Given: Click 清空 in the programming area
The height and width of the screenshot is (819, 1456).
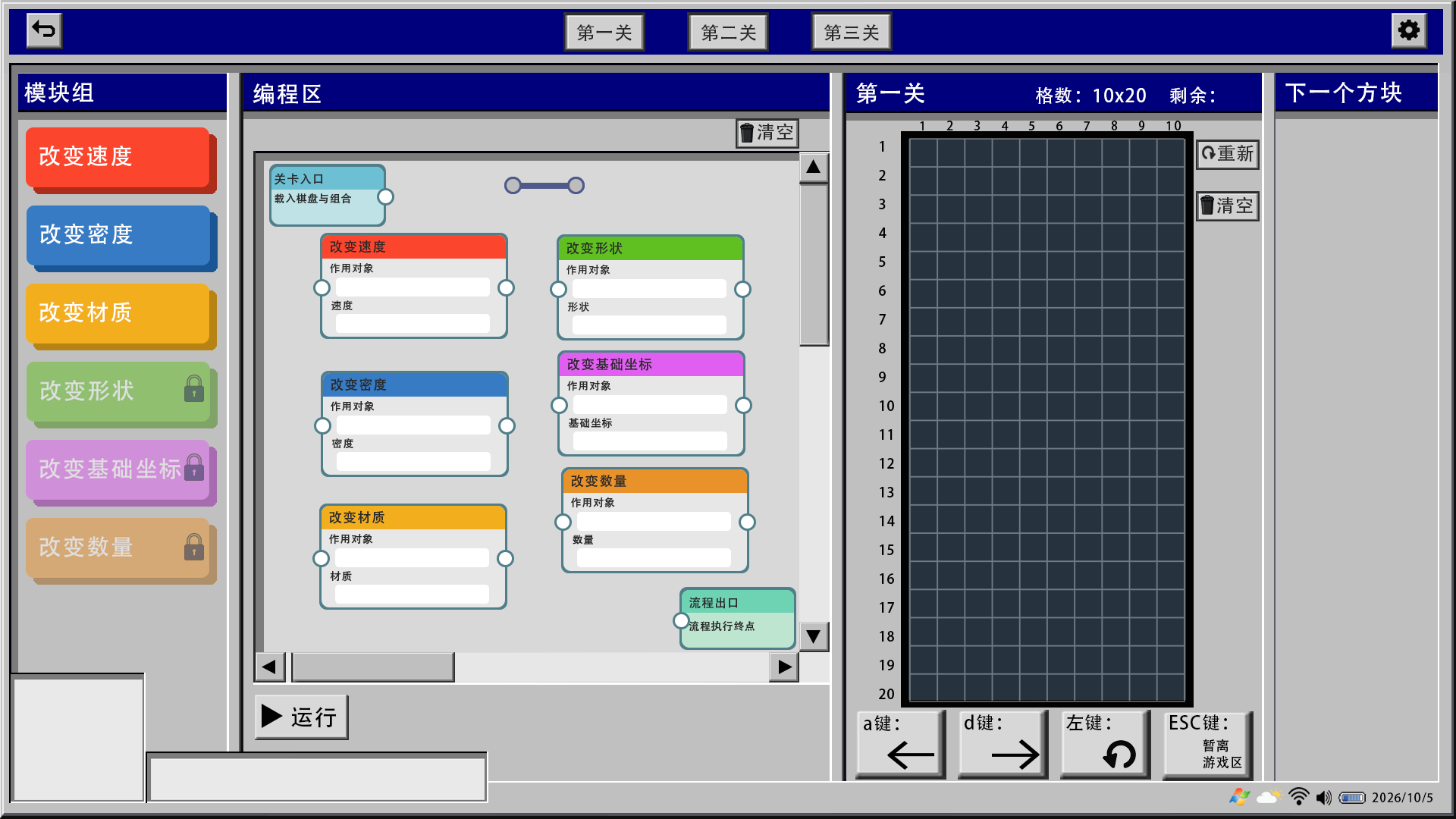Looking at the screenshot, I should click(x=767, y=133).
